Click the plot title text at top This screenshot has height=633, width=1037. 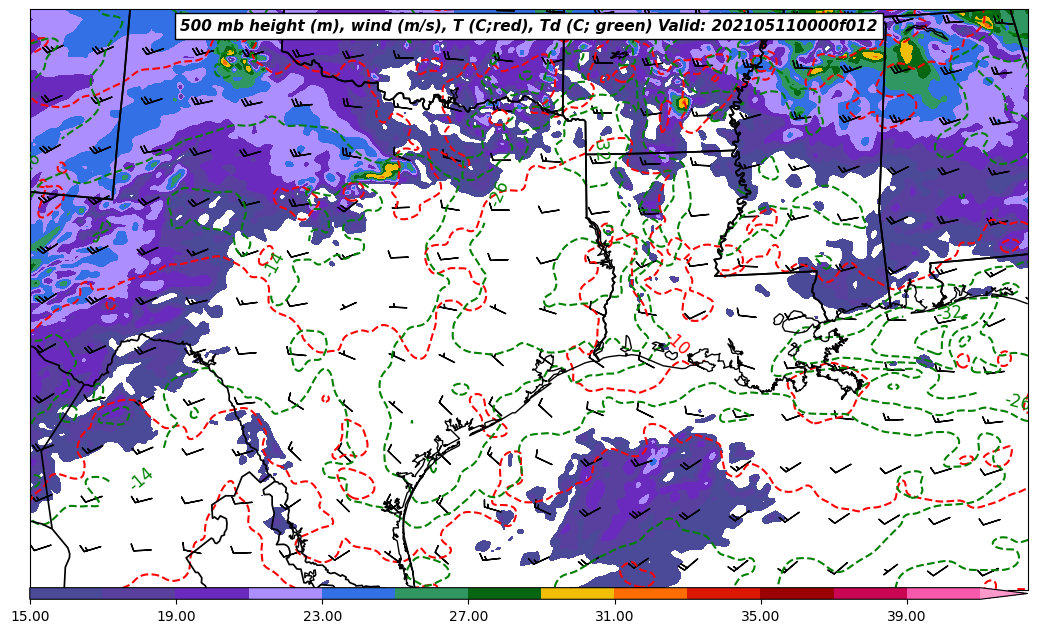[528, 26]
